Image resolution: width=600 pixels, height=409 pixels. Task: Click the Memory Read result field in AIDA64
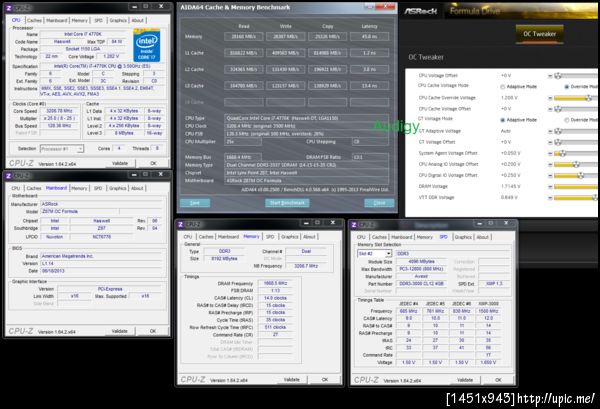(244, 37)
